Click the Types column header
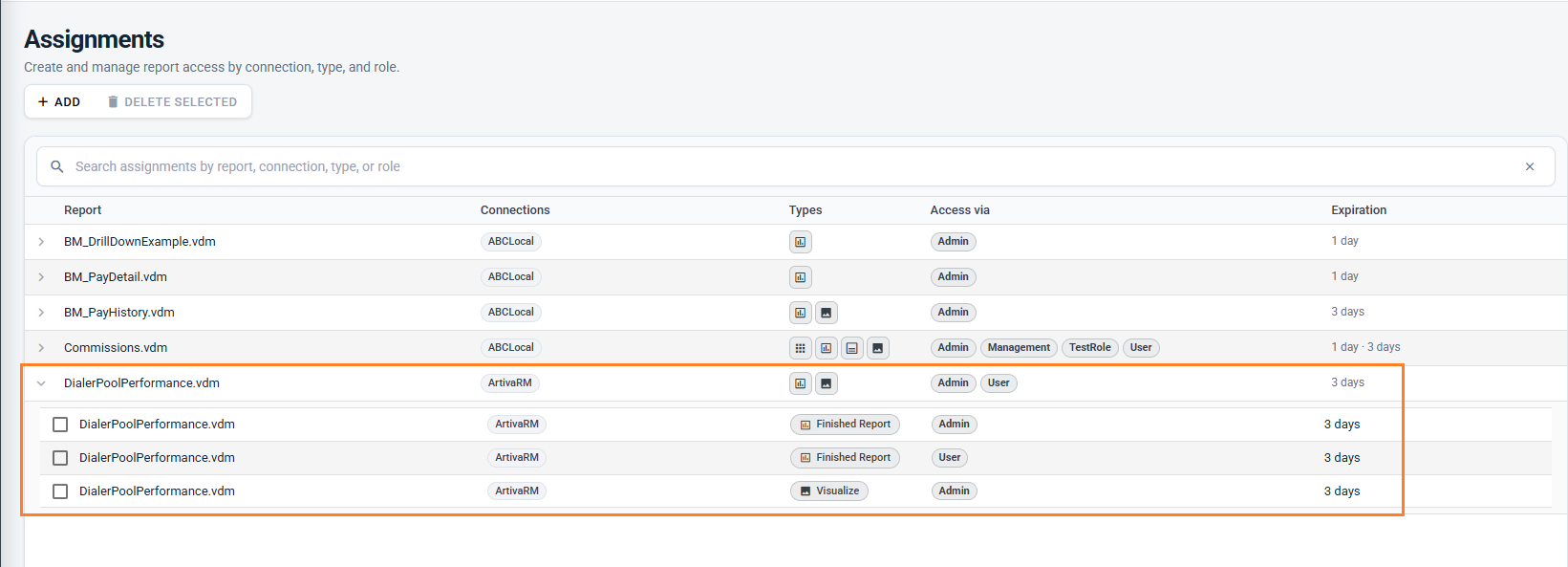 point(805,210)
